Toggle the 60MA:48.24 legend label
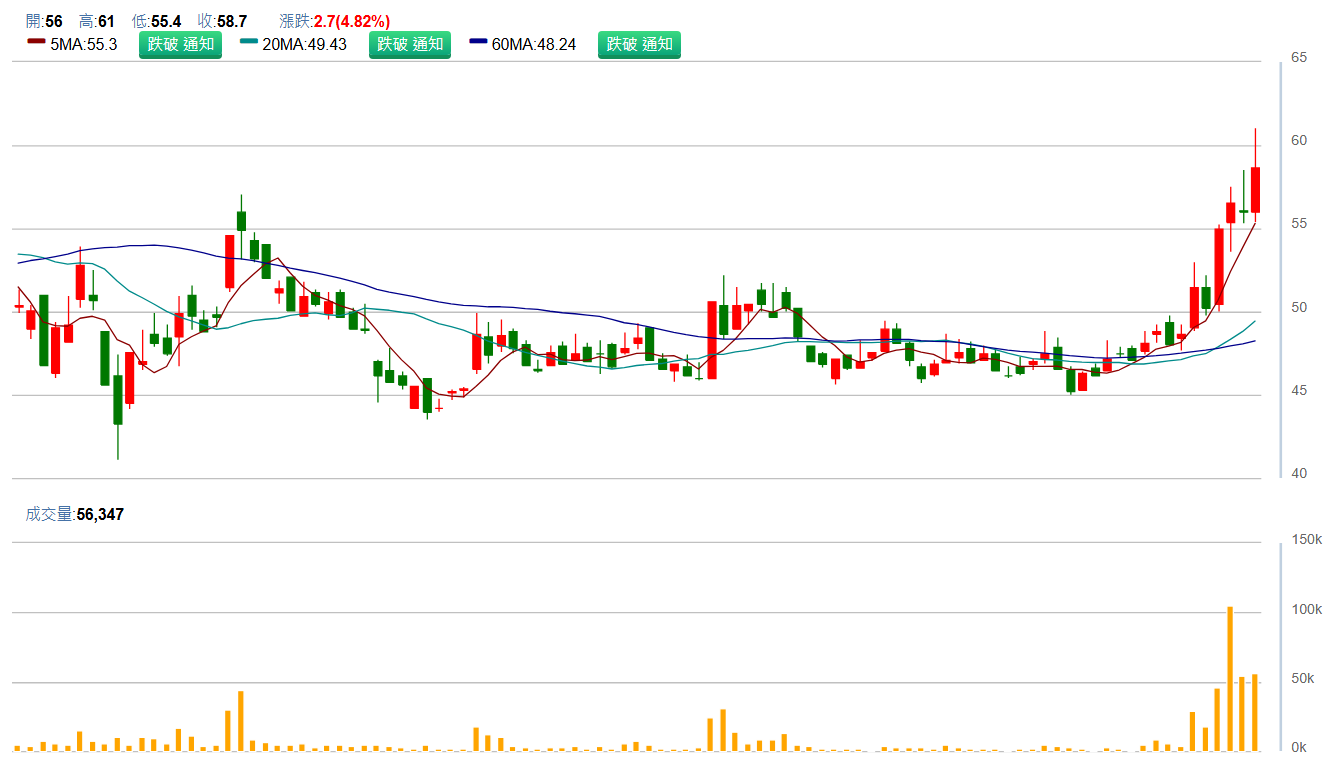Viewport: 1325px width, 764px height. coord(534,45)
